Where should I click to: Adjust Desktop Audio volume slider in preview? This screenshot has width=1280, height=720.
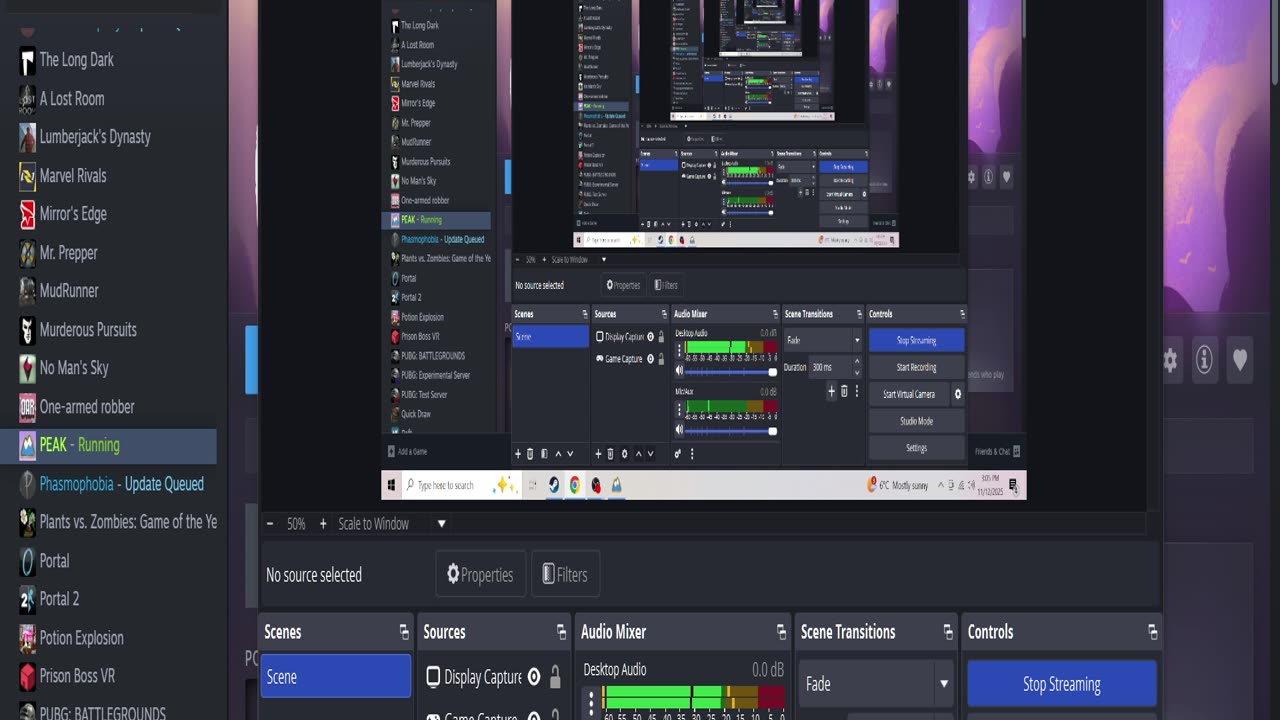pos(732,371)
